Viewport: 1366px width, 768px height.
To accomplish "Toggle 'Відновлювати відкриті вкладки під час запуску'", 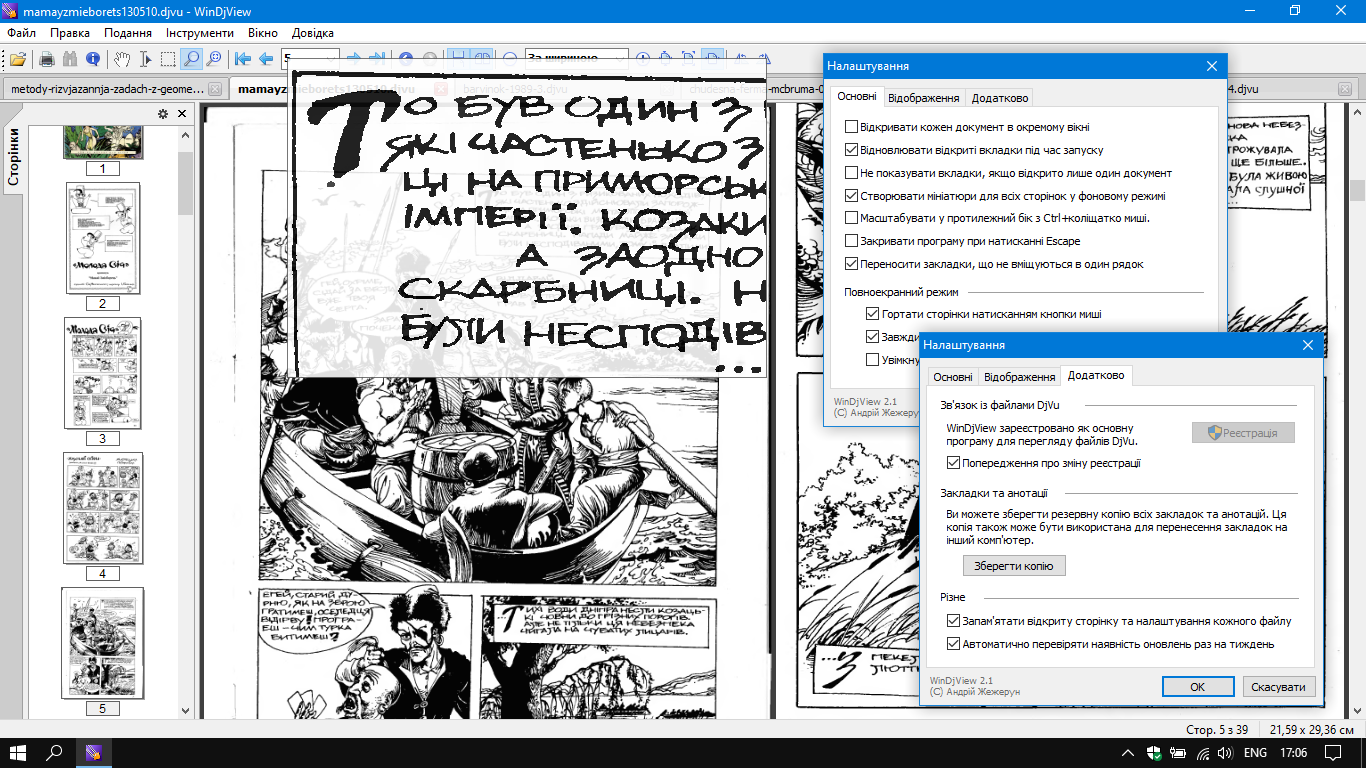I will 852,150.
